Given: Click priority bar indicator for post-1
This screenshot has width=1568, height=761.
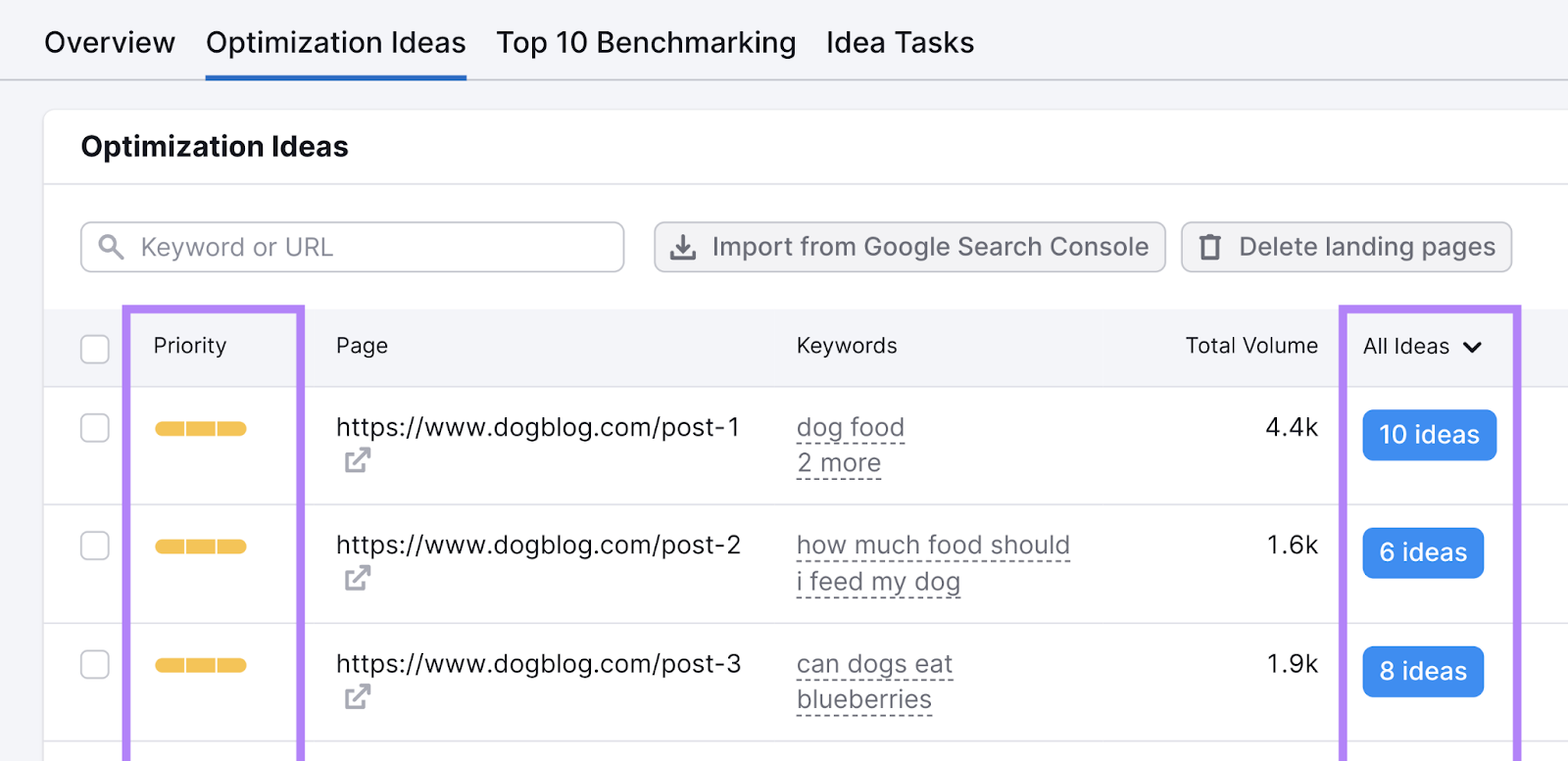Looking at the screenshot, I should [201, 429].
